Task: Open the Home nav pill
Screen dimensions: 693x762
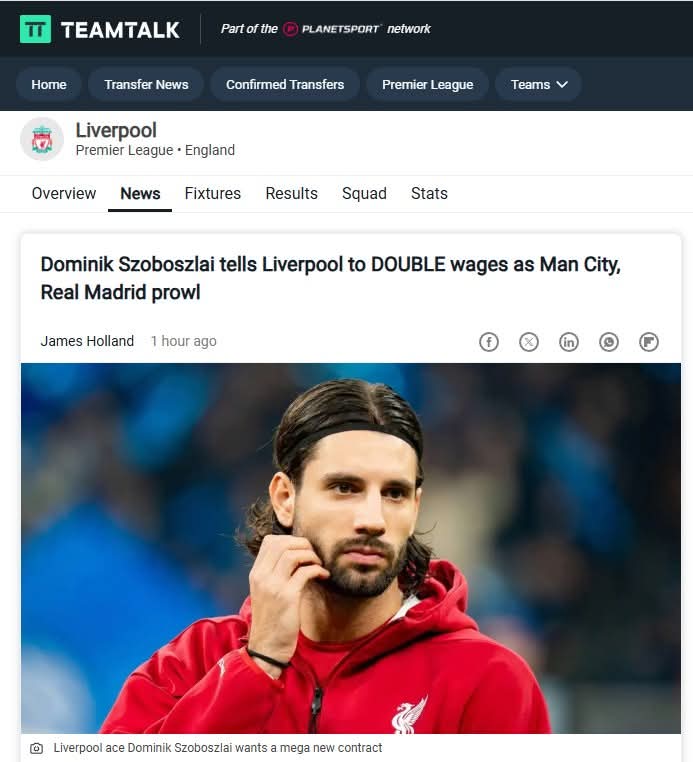Action: click(x=49, y=85)
